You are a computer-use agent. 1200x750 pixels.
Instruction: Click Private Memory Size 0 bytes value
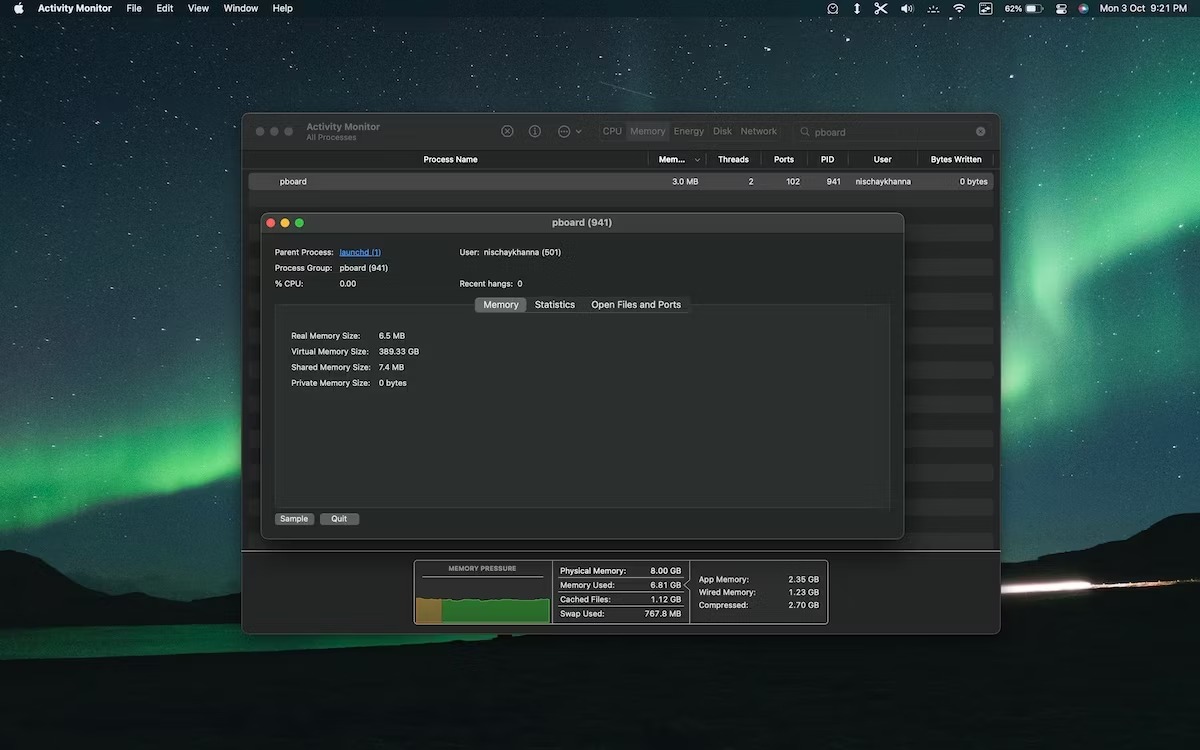(393, 383)
